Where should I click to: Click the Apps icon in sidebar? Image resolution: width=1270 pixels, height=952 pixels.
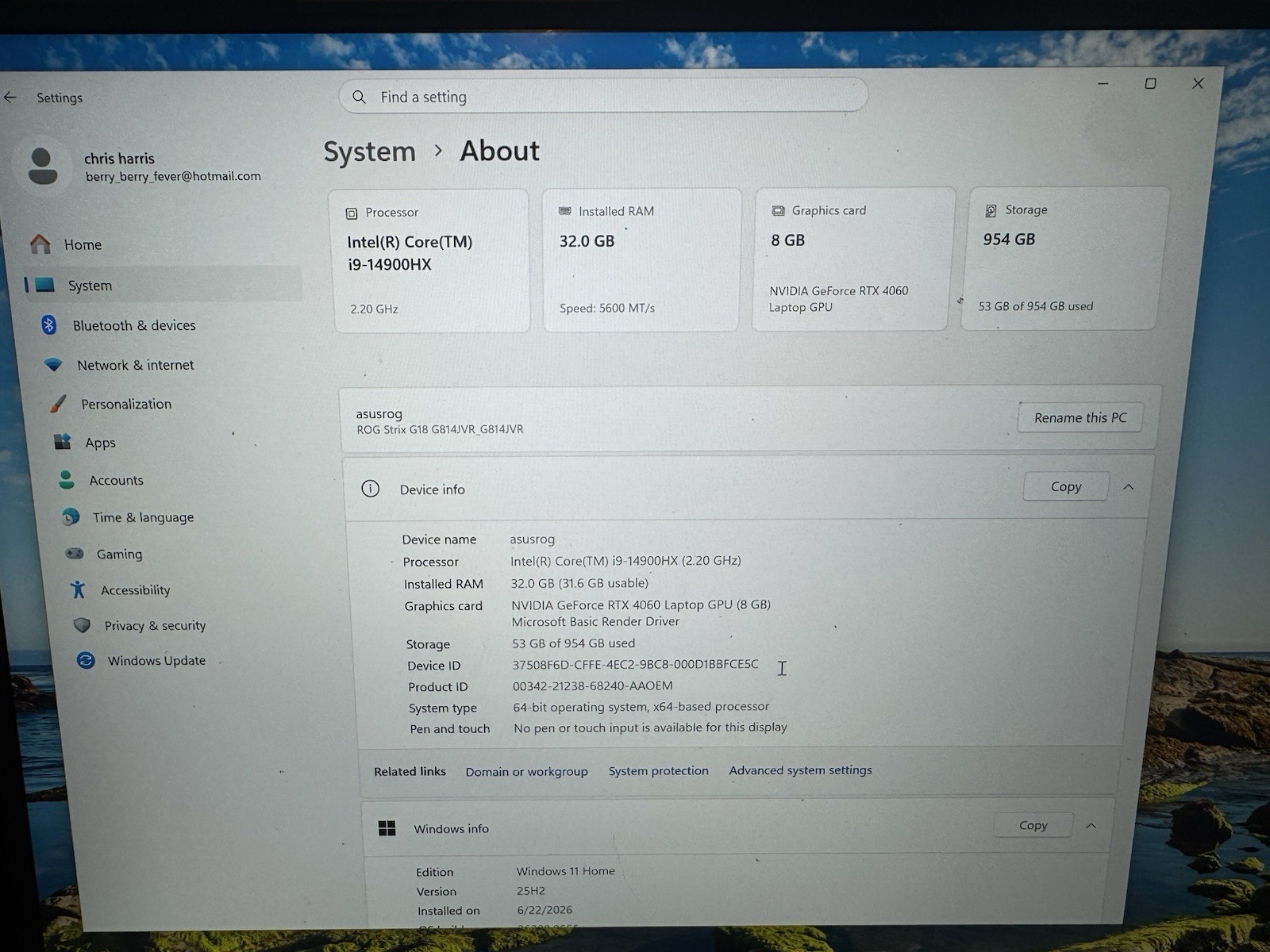click(63, 441)
